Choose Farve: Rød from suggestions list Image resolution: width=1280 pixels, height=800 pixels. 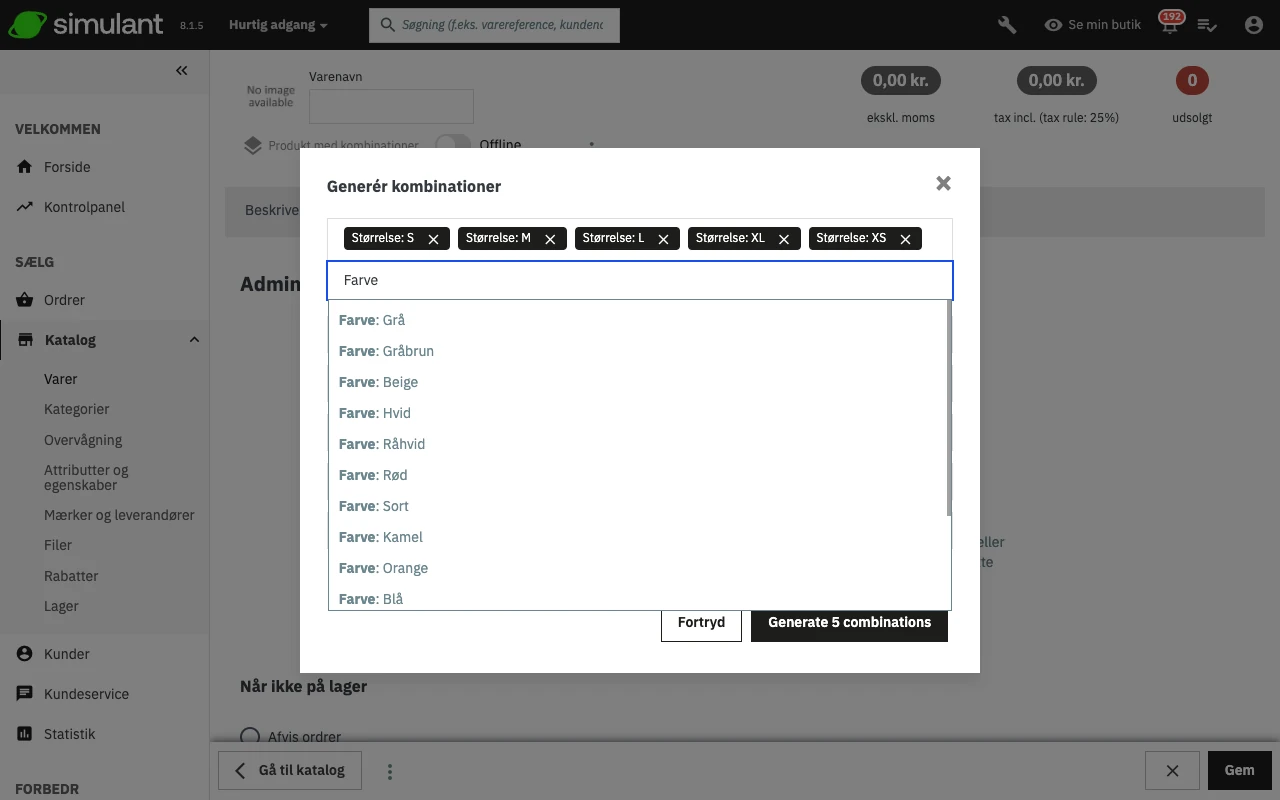[x=373, y=475]
